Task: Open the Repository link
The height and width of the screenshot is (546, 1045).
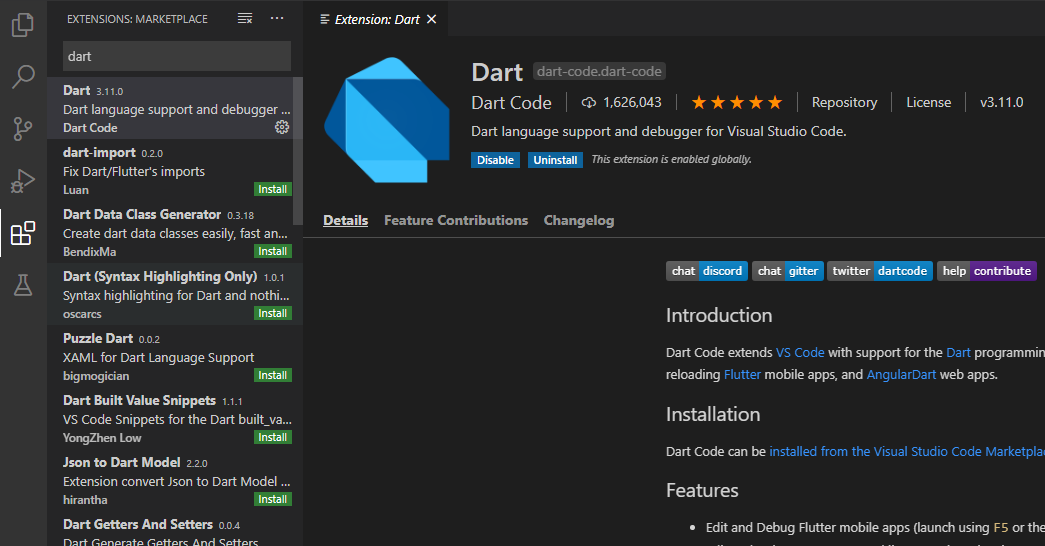Action: coord(844,102)
